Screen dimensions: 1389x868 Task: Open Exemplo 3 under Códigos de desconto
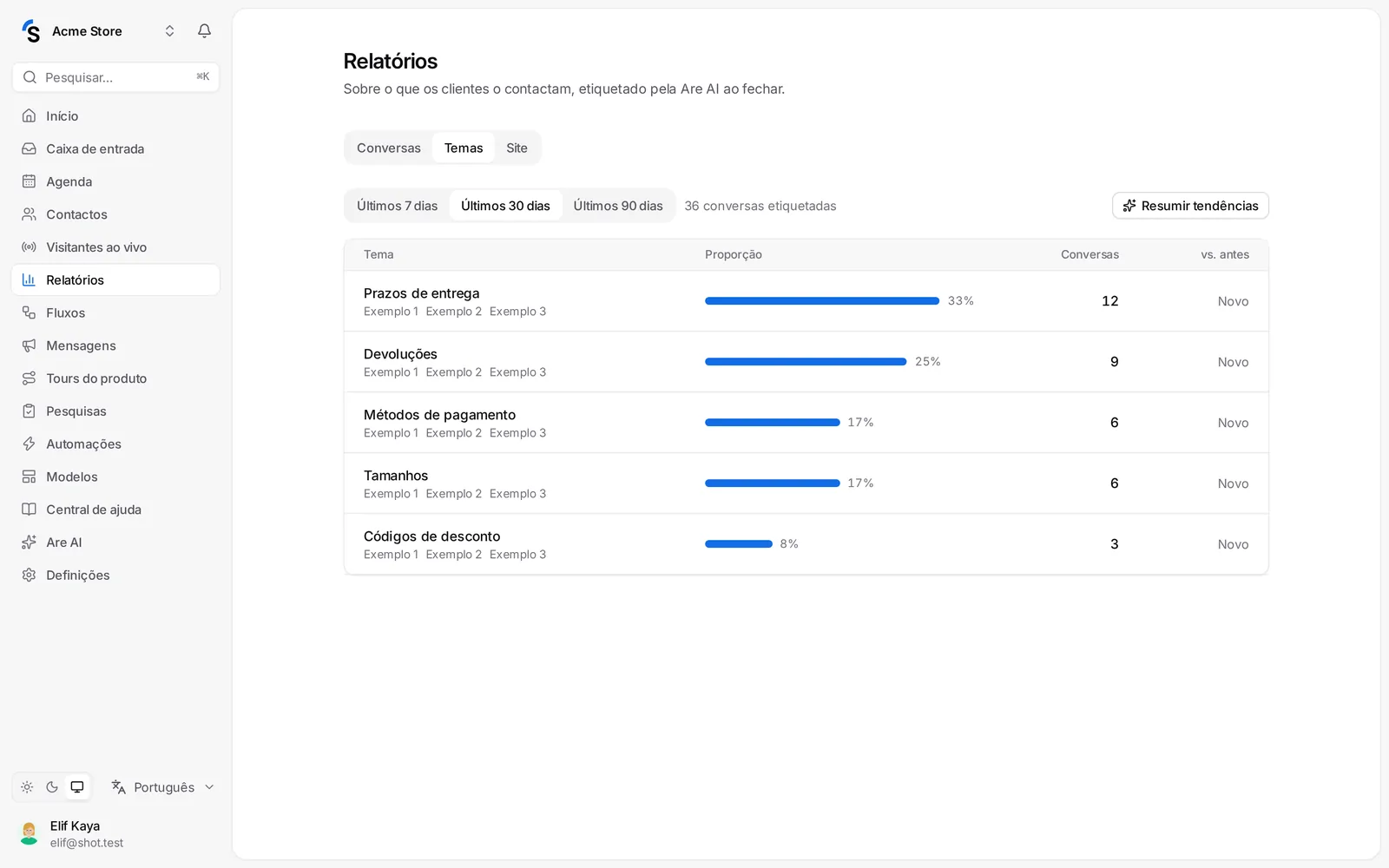[517, 555]
